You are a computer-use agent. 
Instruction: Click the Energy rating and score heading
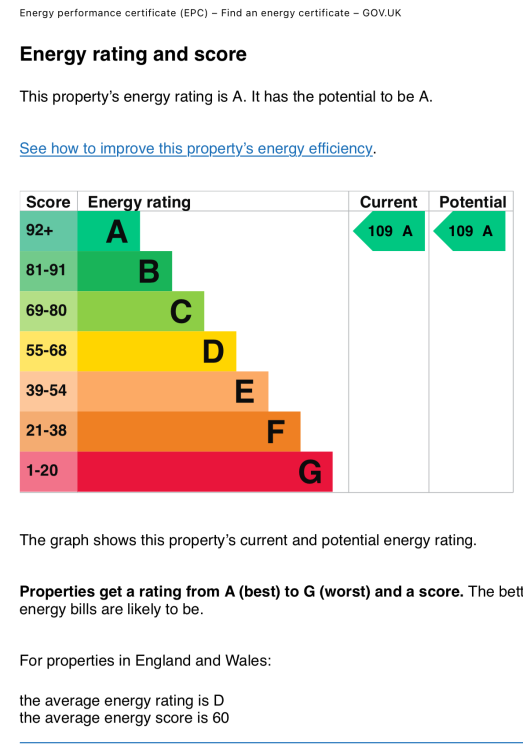133,55
